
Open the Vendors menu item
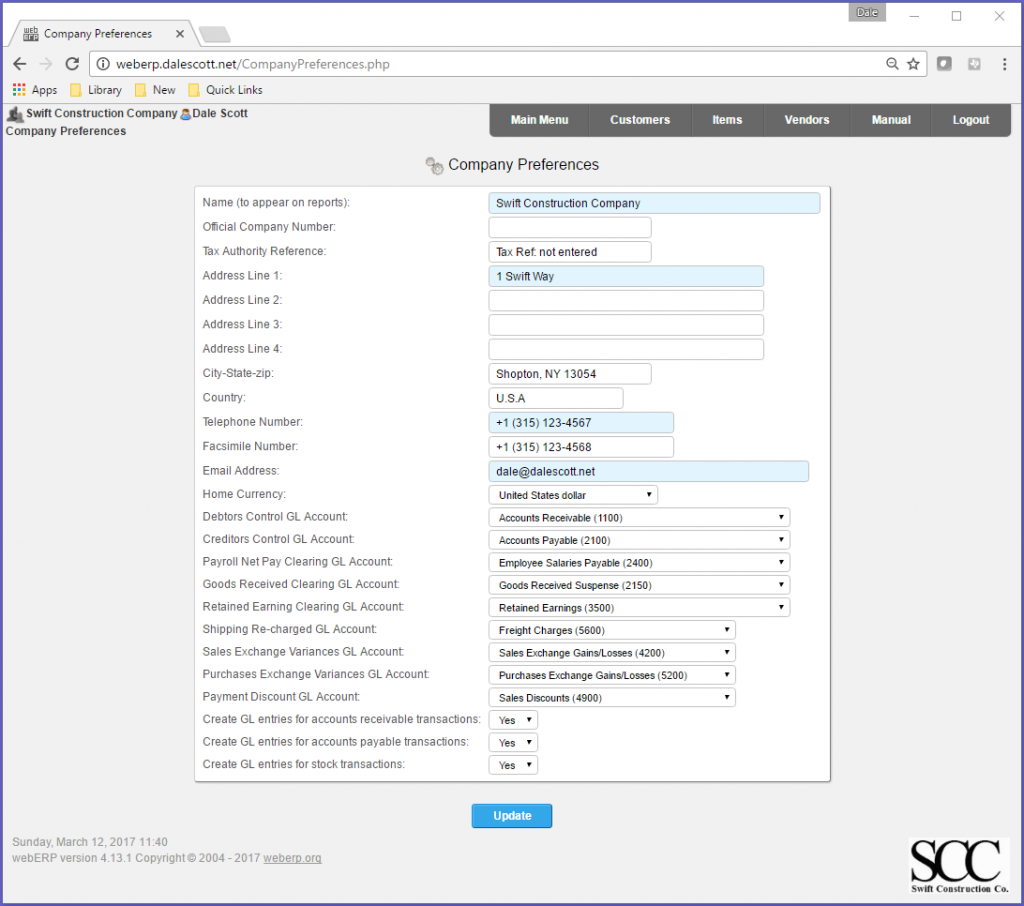tap(807, 120)
